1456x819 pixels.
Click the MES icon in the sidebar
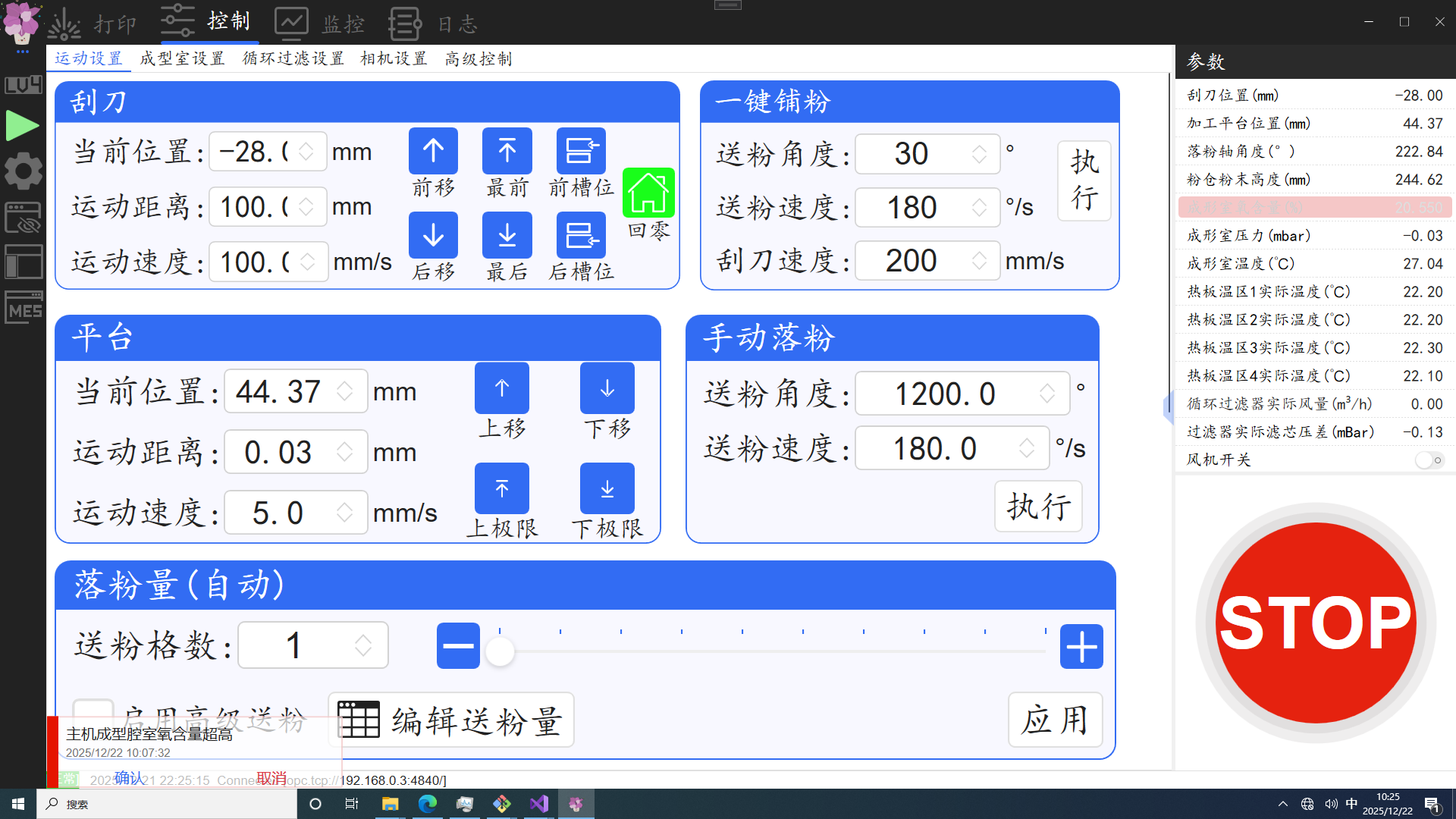click(x=24, y=309)
